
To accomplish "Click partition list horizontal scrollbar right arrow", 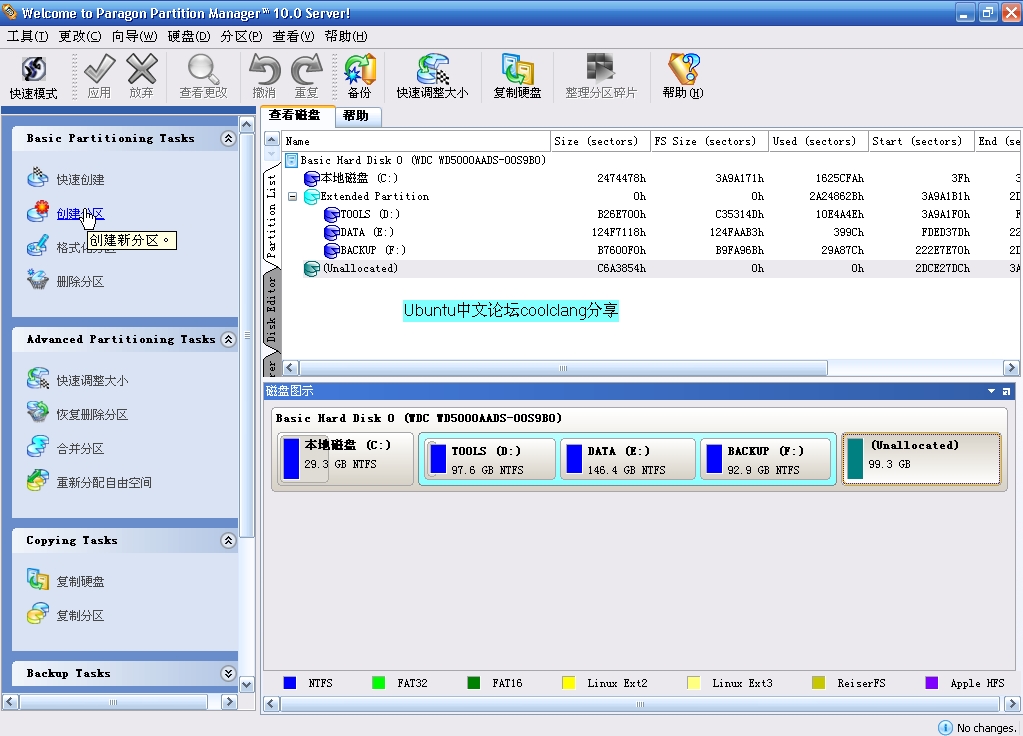I will 1011,368.
